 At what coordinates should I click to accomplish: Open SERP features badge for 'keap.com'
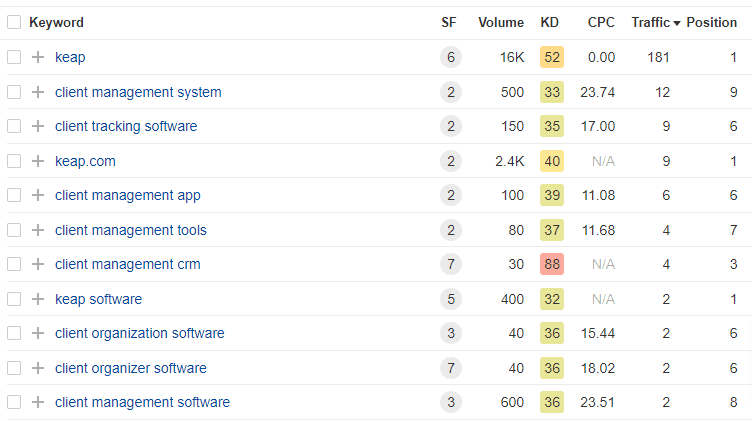click(451, 161)
